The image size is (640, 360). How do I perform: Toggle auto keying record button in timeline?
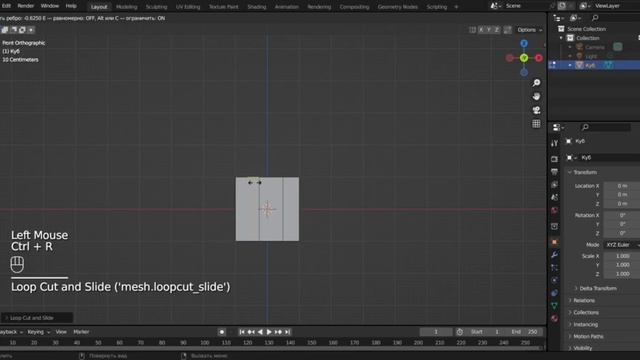222,332
